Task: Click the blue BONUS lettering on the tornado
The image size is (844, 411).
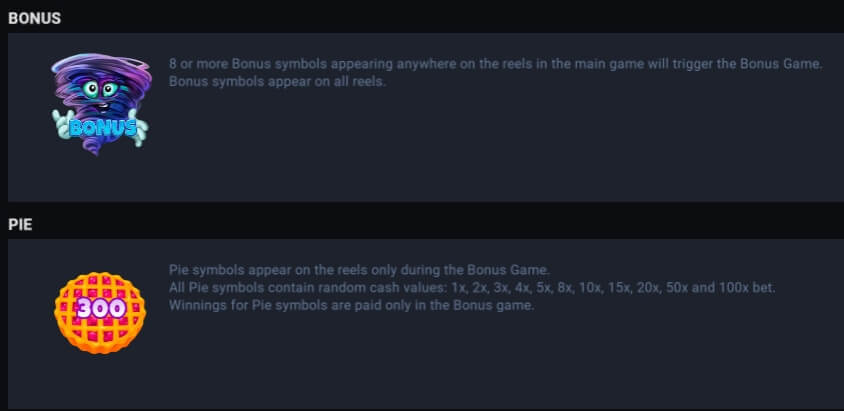Action: 102,127
